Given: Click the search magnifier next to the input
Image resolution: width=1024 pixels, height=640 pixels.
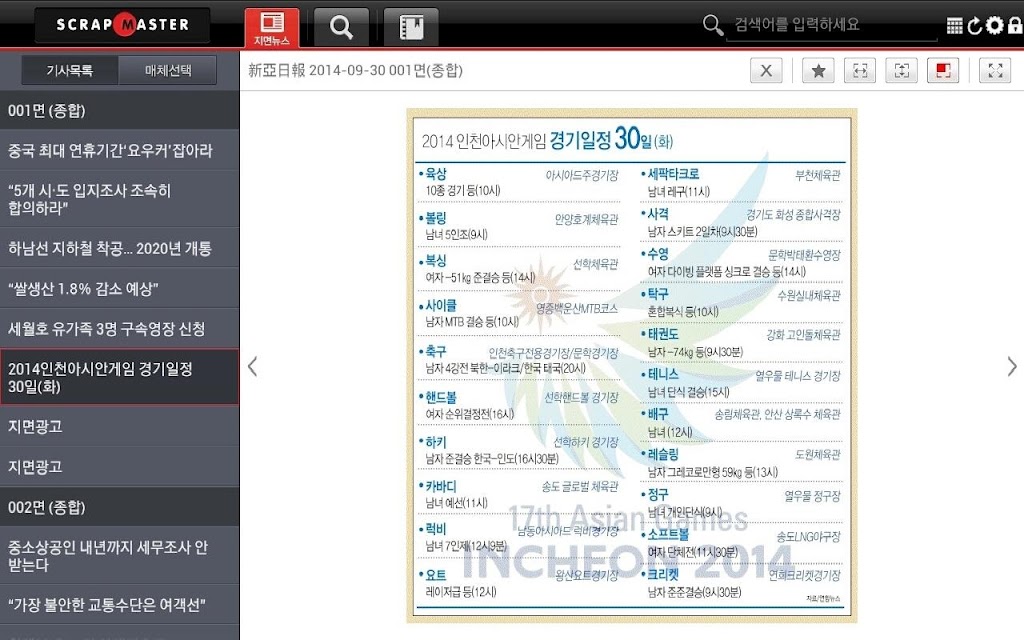Looking at the screenshot, I should (x=712, y=25).
